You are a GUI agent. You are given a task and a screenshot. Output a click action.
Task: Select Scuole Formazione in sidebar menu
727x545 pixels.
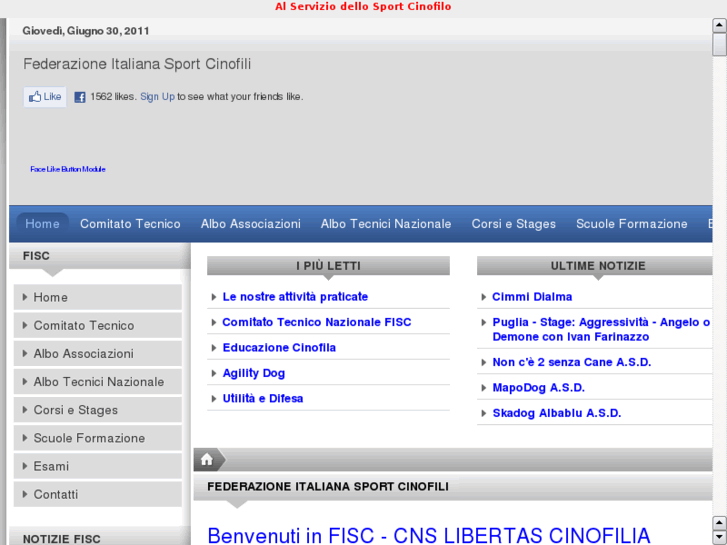[x=98, y=438]
